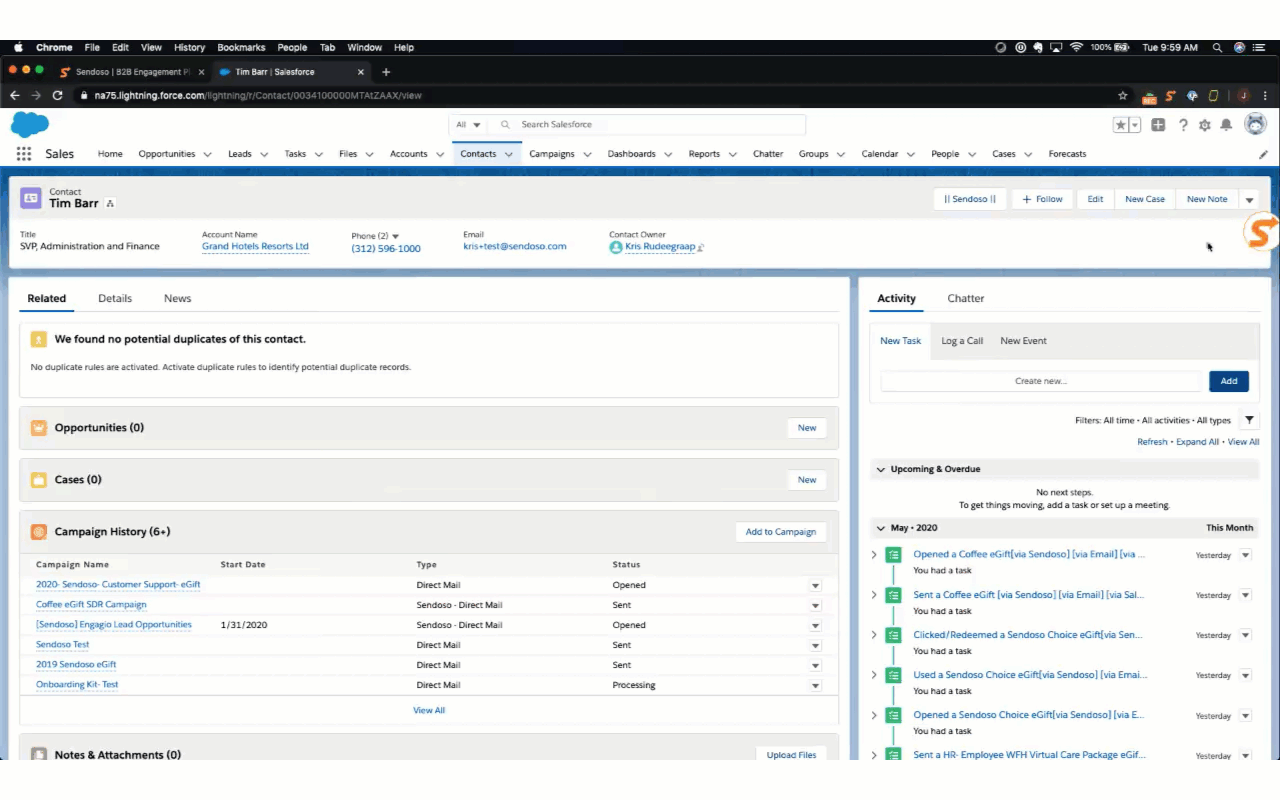
Task: Open Spotlight search in the menu bar
Action: pyautogui.click(x=1217, y=47)
